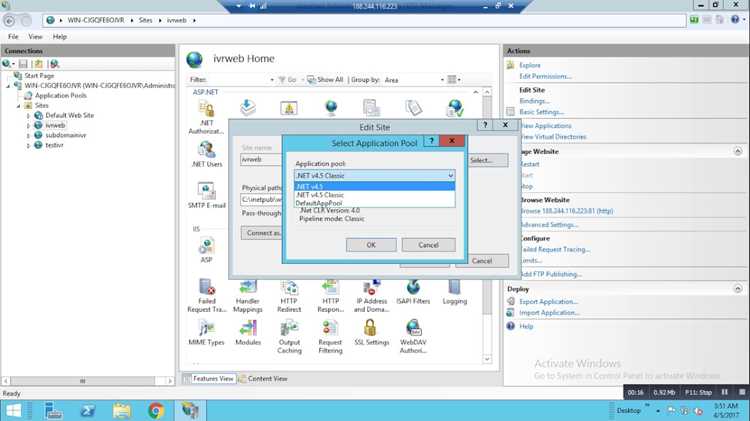Select .NET v4.5 in the pool list

pyautogui.click(x=375, y=186)
